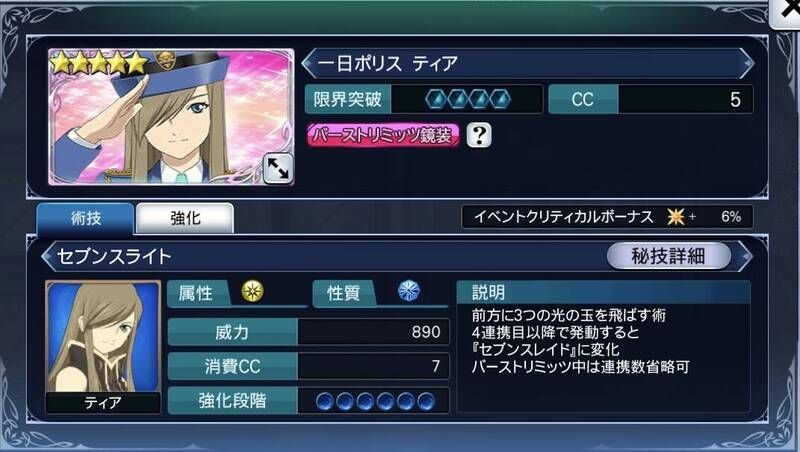Click the first 強化段階 blue orb
This screenshot has width=800, height=452.
(324, 401)
